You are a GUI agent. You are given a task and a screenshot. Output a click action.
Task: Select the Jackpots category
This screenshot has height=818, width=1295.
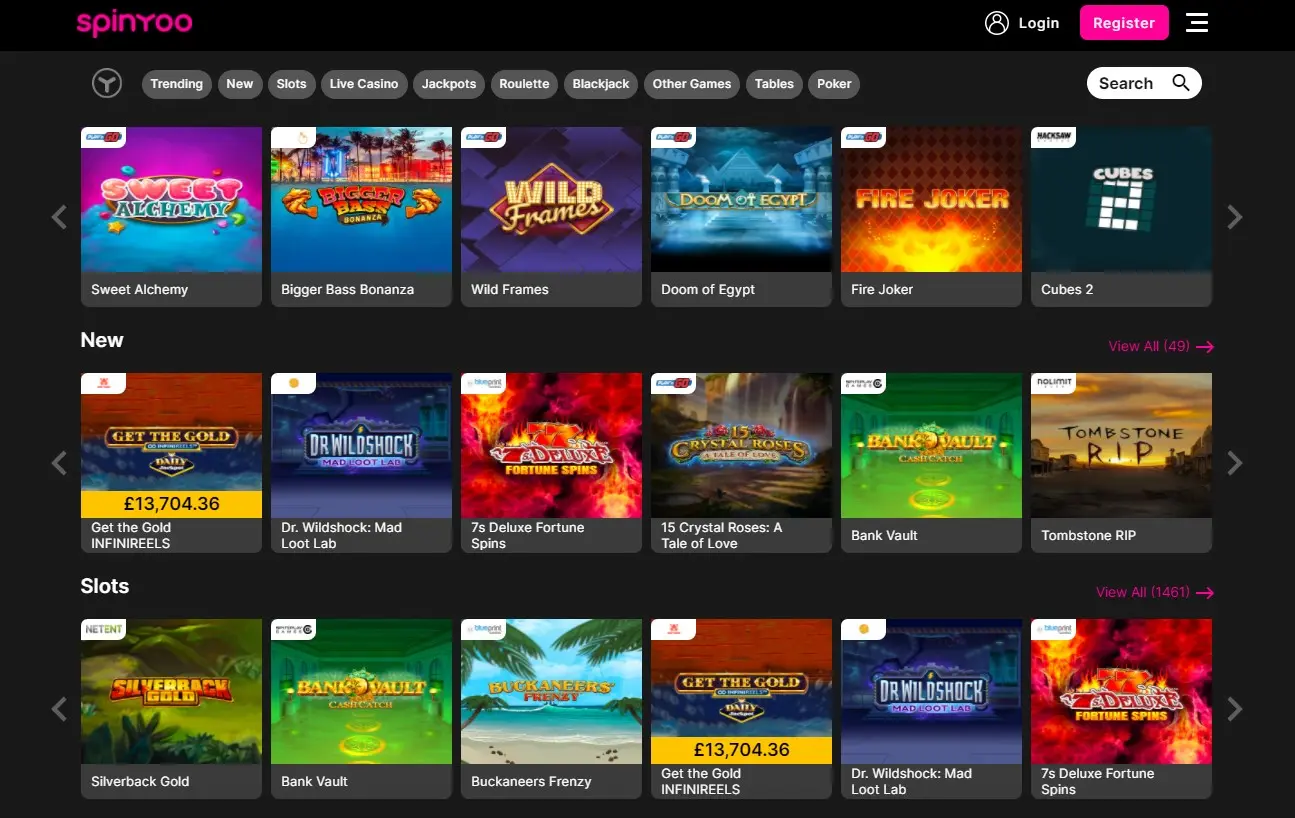coord(449,84)
